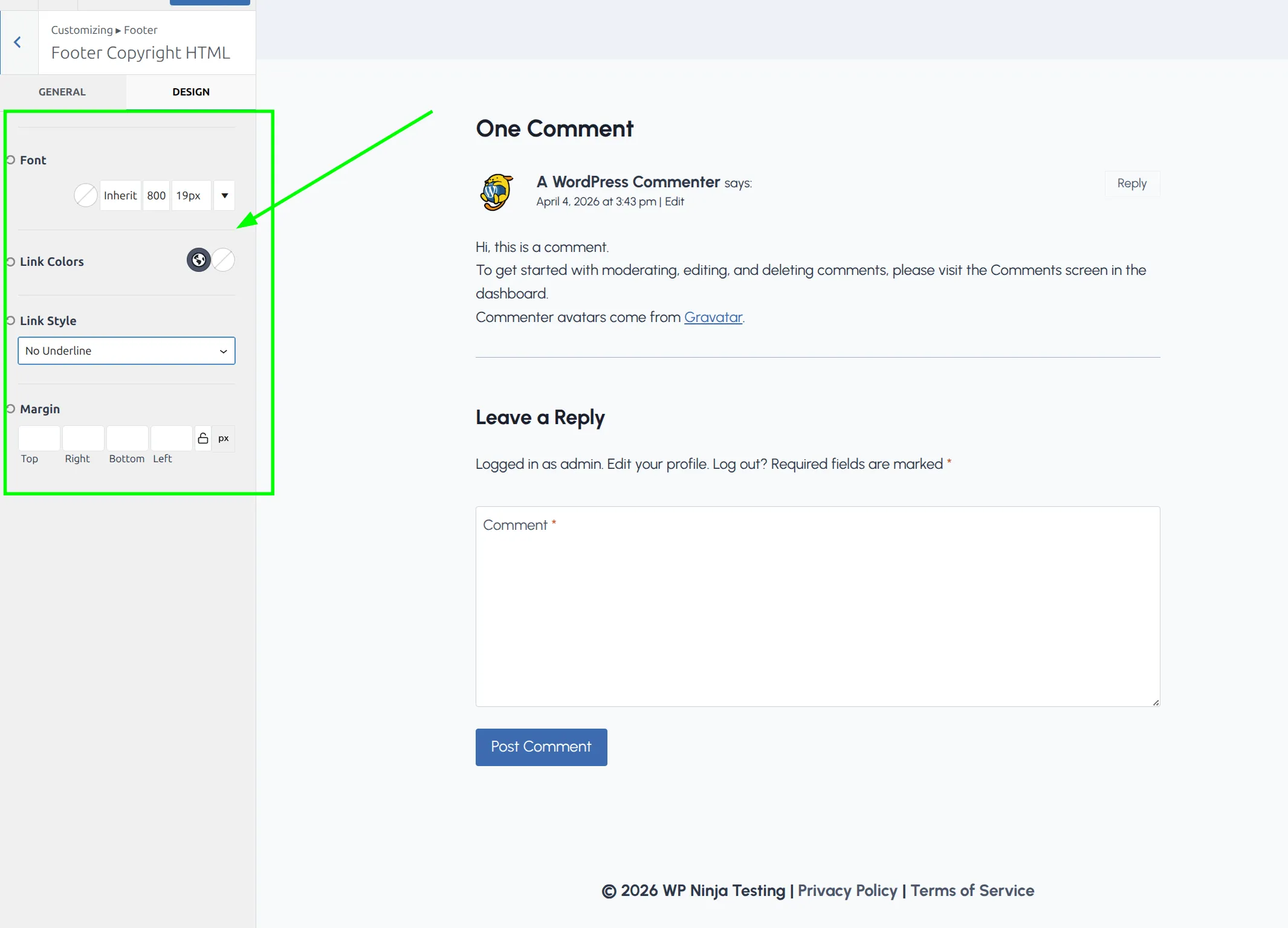Select the globe icon for normal link color

pos(198,260)
